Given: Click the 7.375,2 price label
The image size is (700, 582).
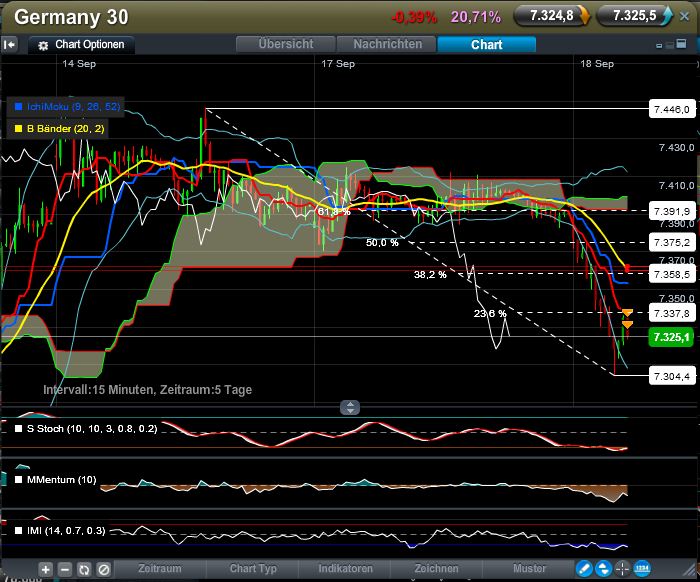Looking at the screenshot, I should [671, 243].
